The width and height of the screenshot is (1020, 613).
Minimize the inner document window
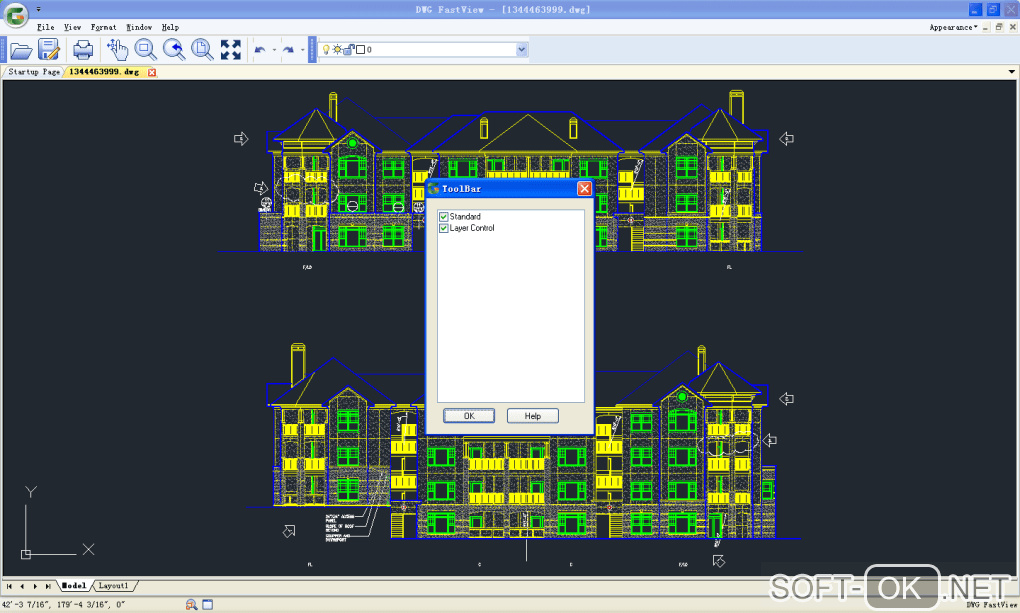(x=986, y=27)
